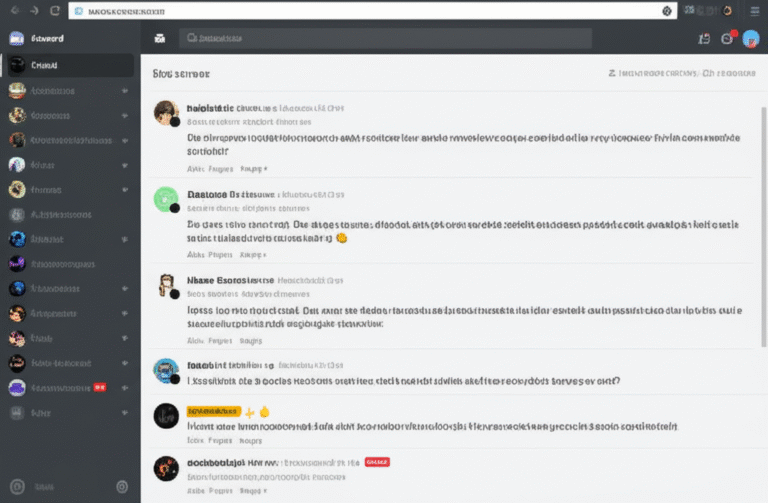The height and width of the screenshot is (503, 768).
Task: Focus the search field in the top header
Action: click(385, 39)
